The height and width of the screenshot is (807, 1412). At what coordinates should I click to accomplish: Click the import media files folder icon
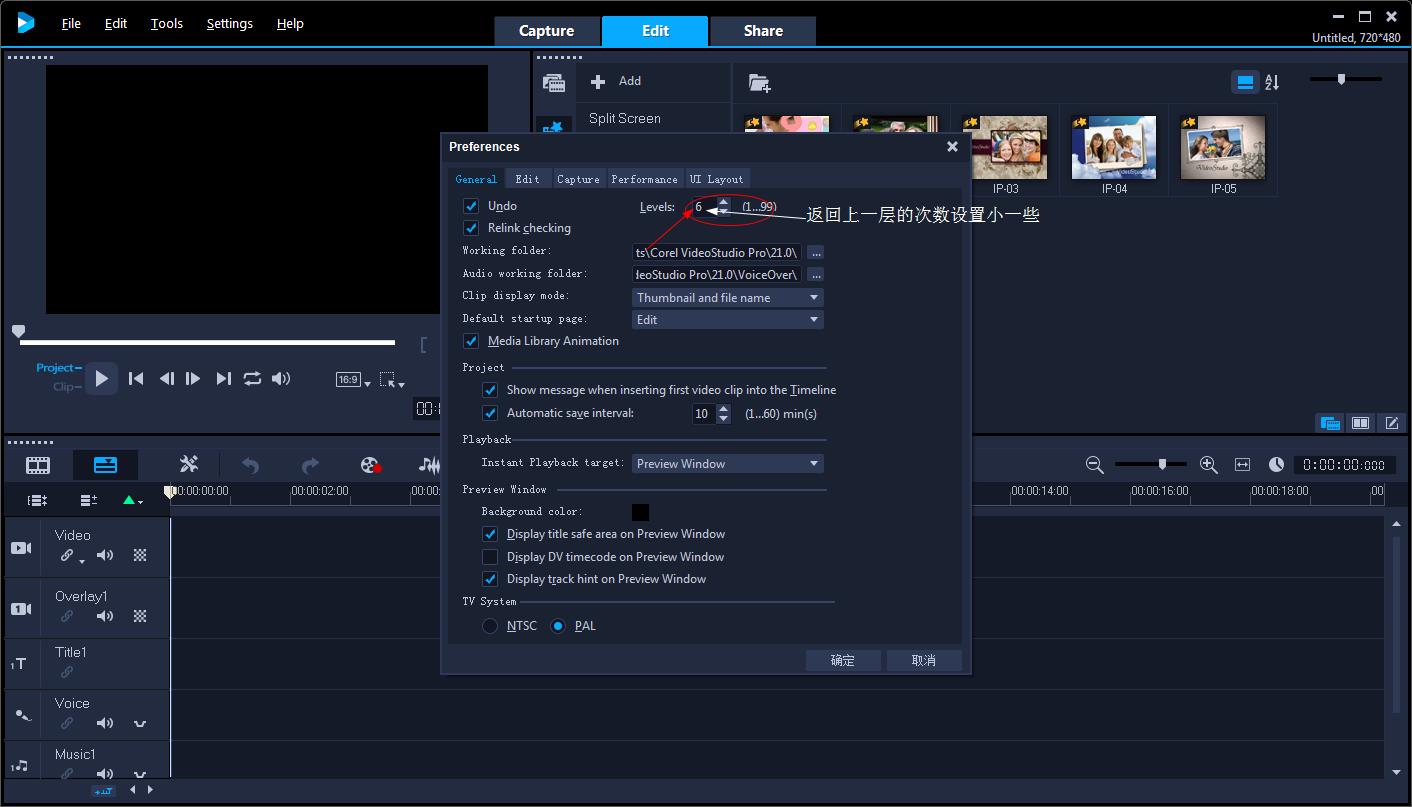tap(759, 83)
